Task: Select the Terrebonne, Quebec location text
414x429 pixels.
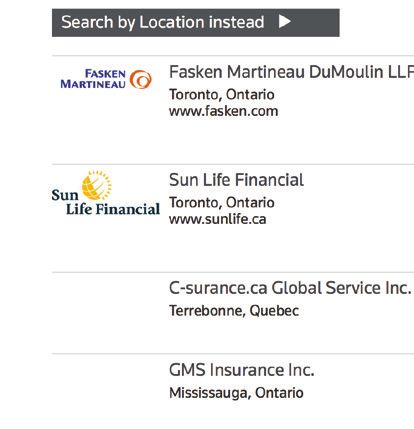Action: coord(234,311)
